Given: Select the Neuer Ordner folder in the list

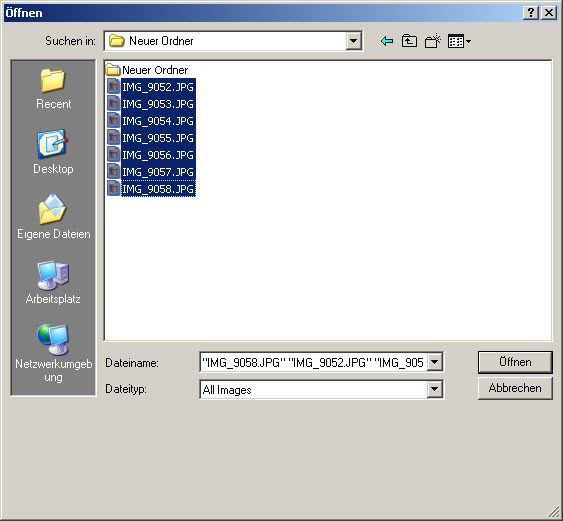Looking at the screenshot, I should (147, 70).
